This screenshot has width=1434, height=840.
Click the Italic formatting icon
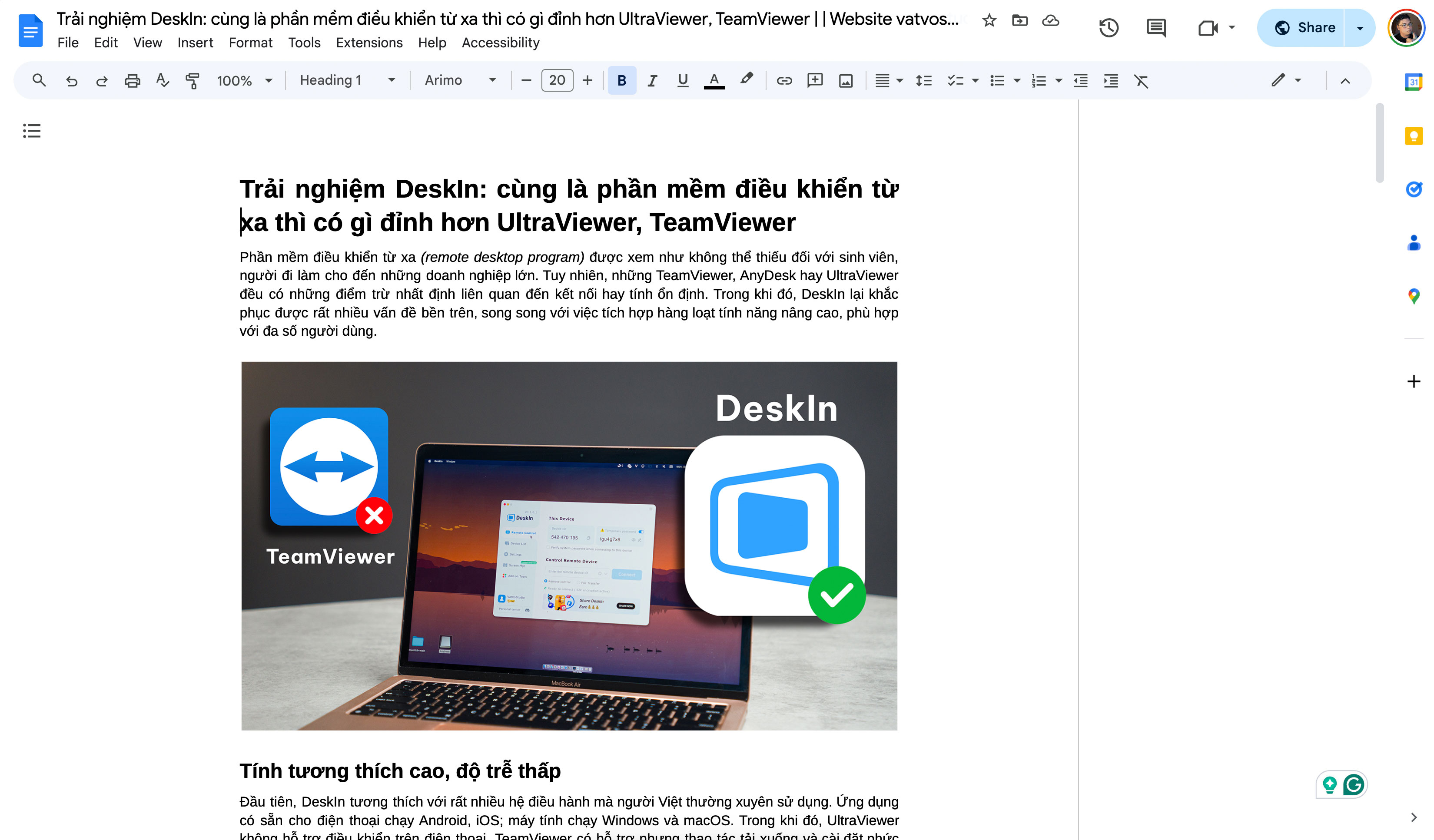tap(651, 80)
